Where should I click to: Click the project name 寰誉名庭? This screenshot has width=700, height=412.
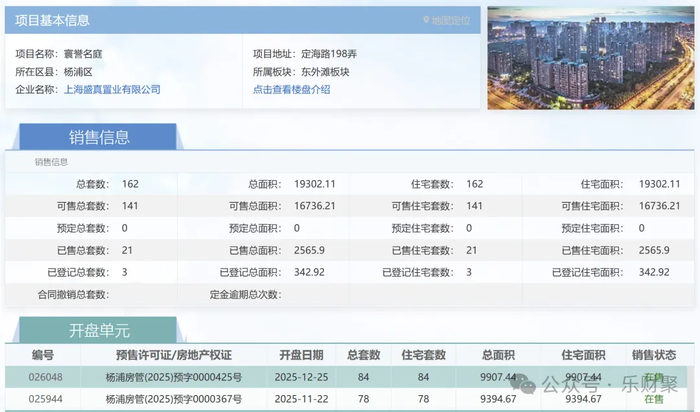click(x=83, y=54)
